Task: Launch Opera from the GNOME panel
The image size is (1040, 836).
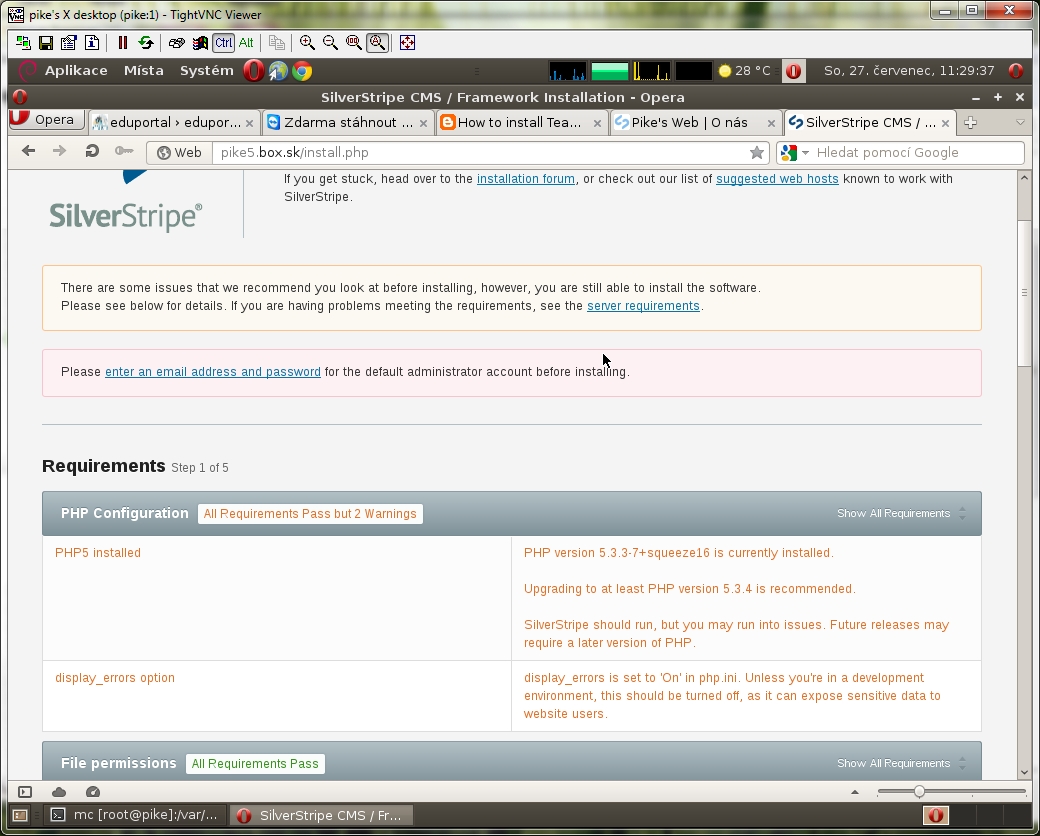Action: click(253, 70)
